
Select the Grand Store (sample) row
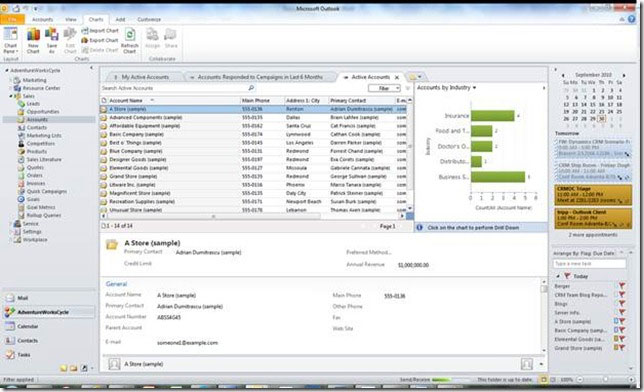(253, 176)
